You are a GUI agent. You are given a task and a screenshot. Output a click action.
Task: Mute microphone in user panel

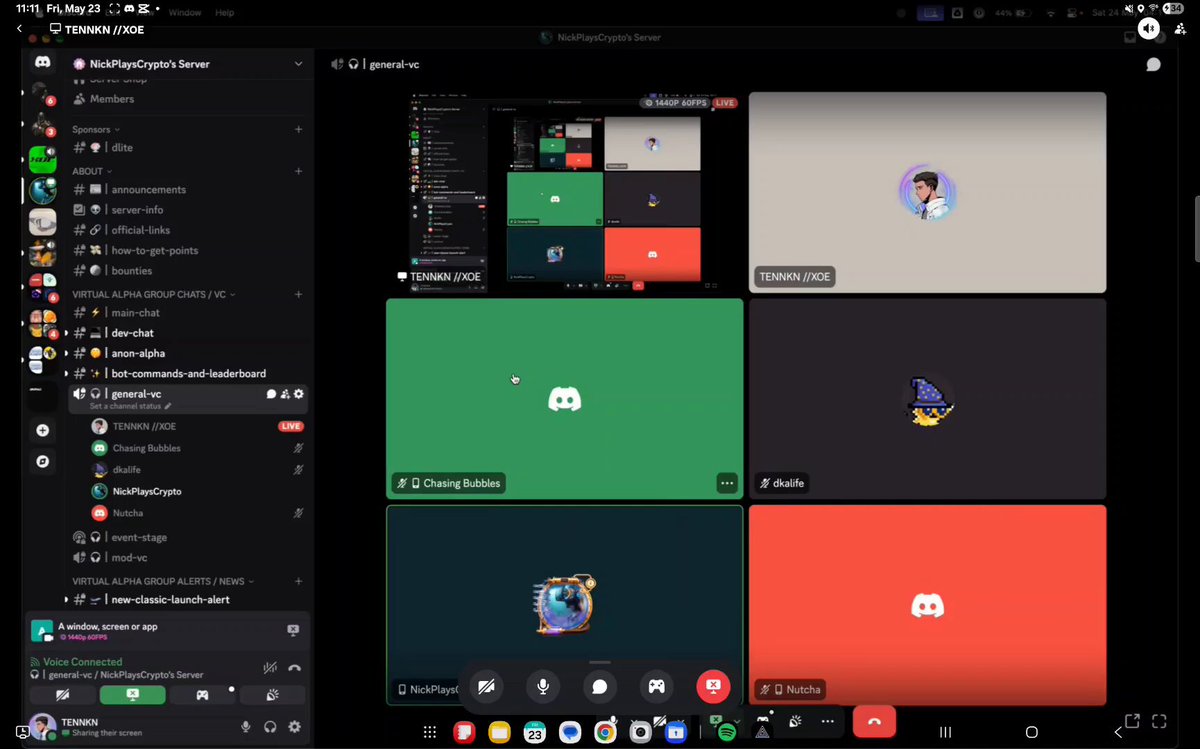pos(245,727)
